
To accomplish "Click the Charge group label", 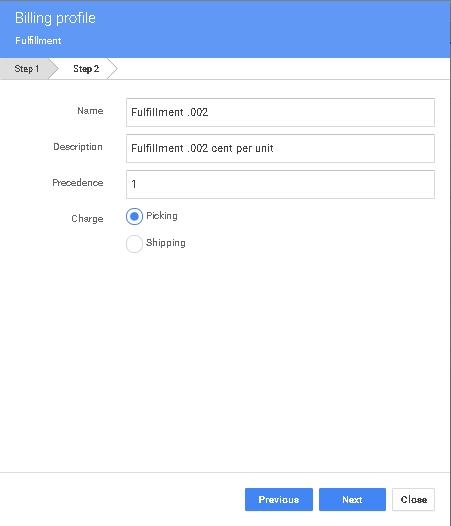I will [87, 219].
